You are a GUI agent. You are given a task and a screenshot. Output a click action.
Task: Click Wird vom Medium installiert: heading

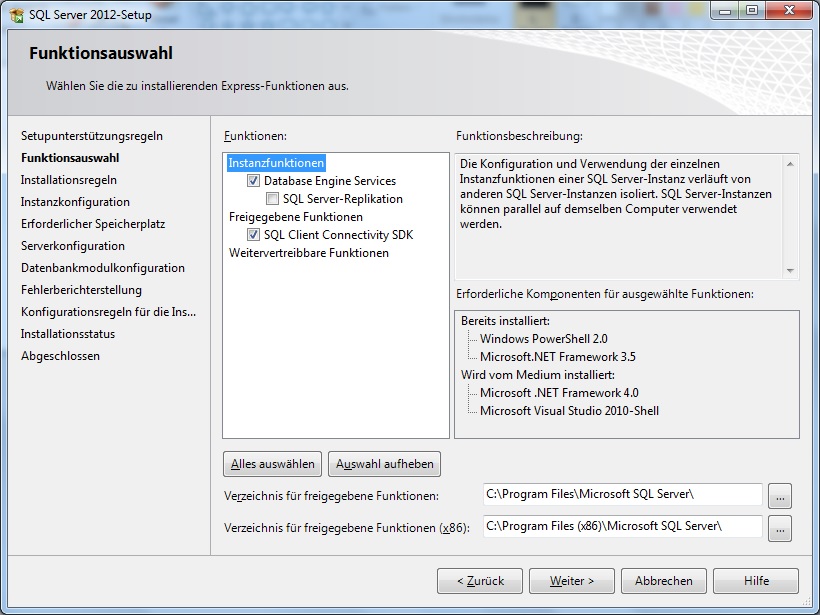click(x=538, y=375)
